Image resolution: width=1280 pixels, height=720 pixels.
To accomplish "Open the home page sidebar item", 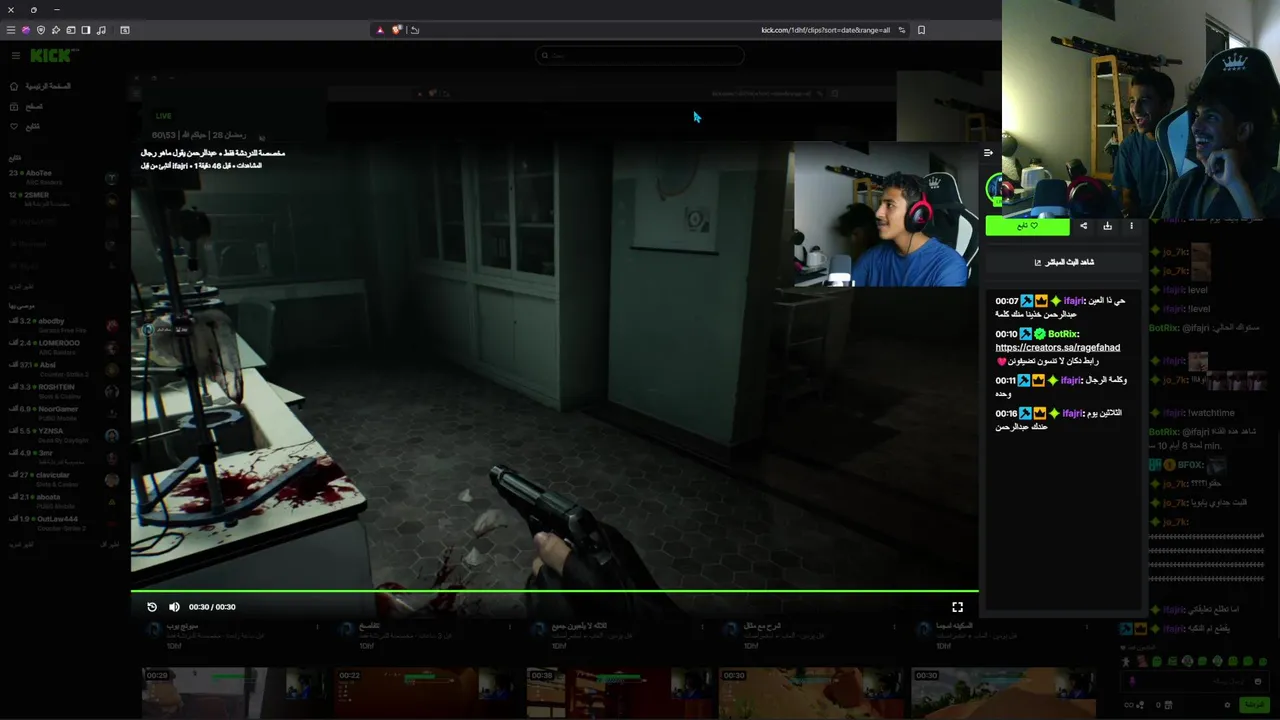I will 42,86.
